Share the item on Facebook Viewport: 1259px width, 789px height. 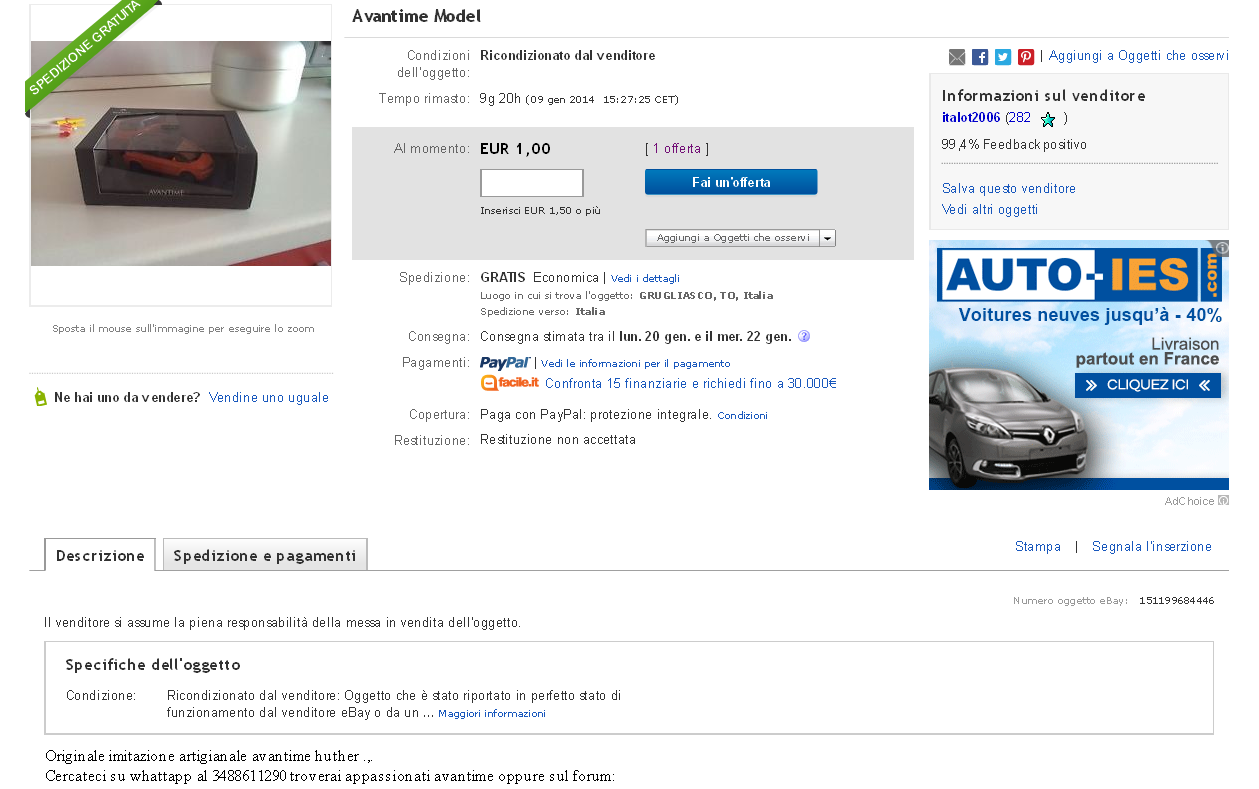(980, 57)
